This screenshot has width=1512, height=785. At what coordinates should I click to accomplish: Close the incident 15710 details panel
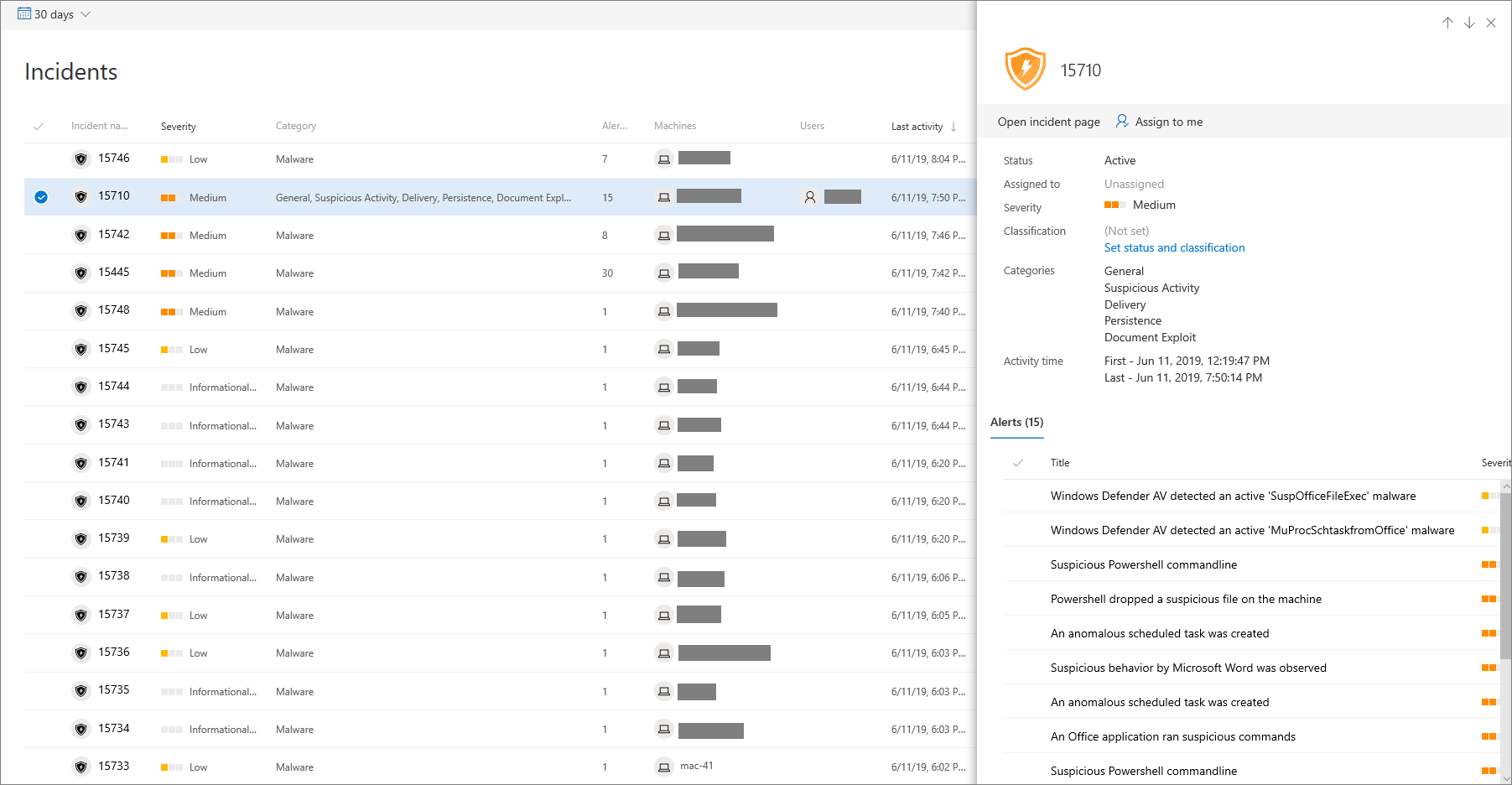point(1491,23)
